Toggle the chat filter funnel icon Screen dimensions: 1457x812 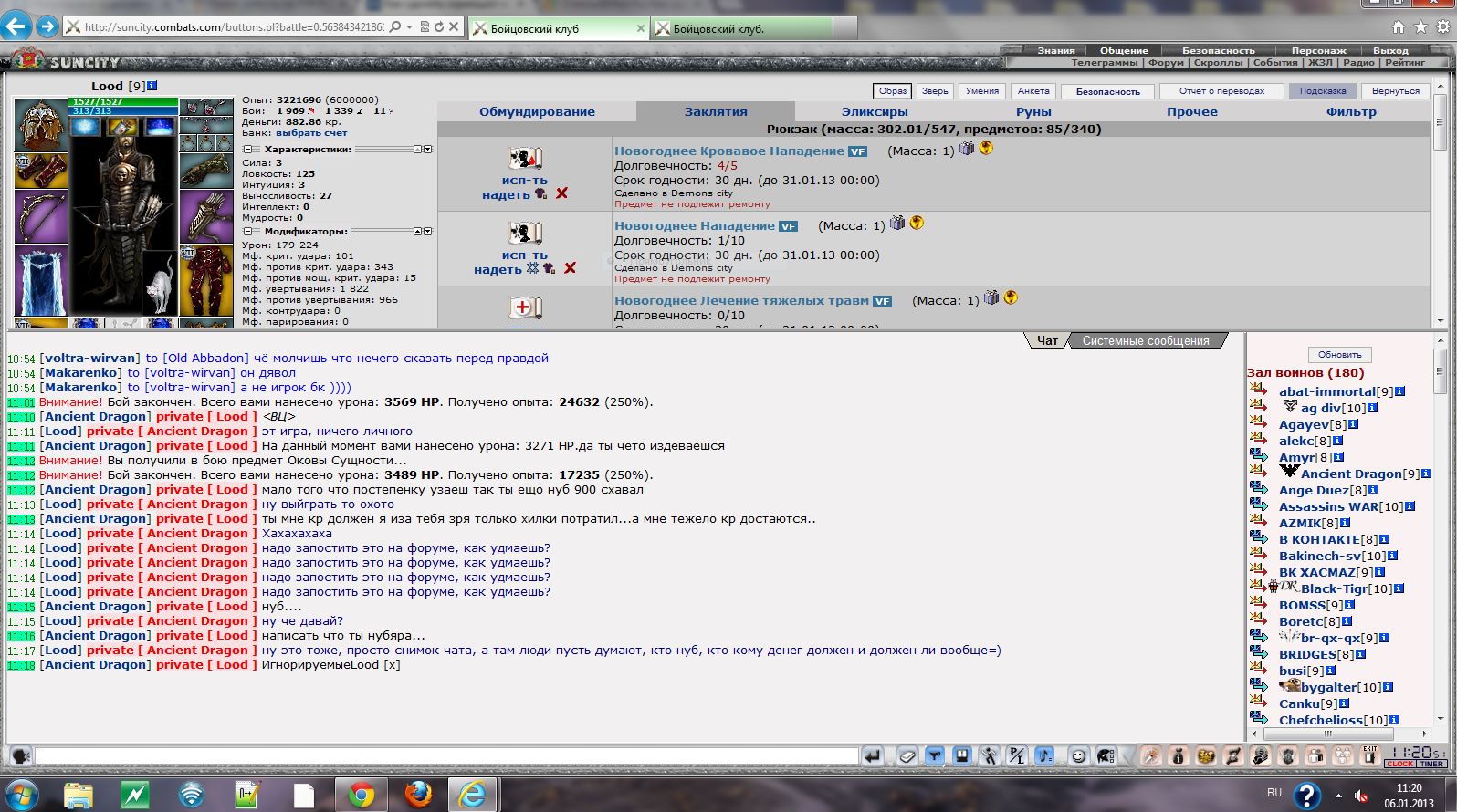click(x=934, y=755)
